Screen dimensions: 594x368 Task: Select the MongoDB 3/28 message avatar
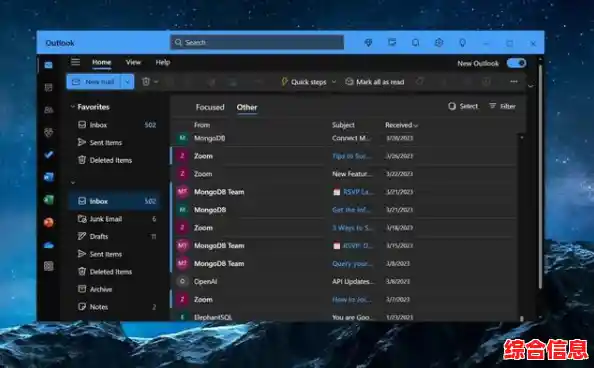coord(183,138)
